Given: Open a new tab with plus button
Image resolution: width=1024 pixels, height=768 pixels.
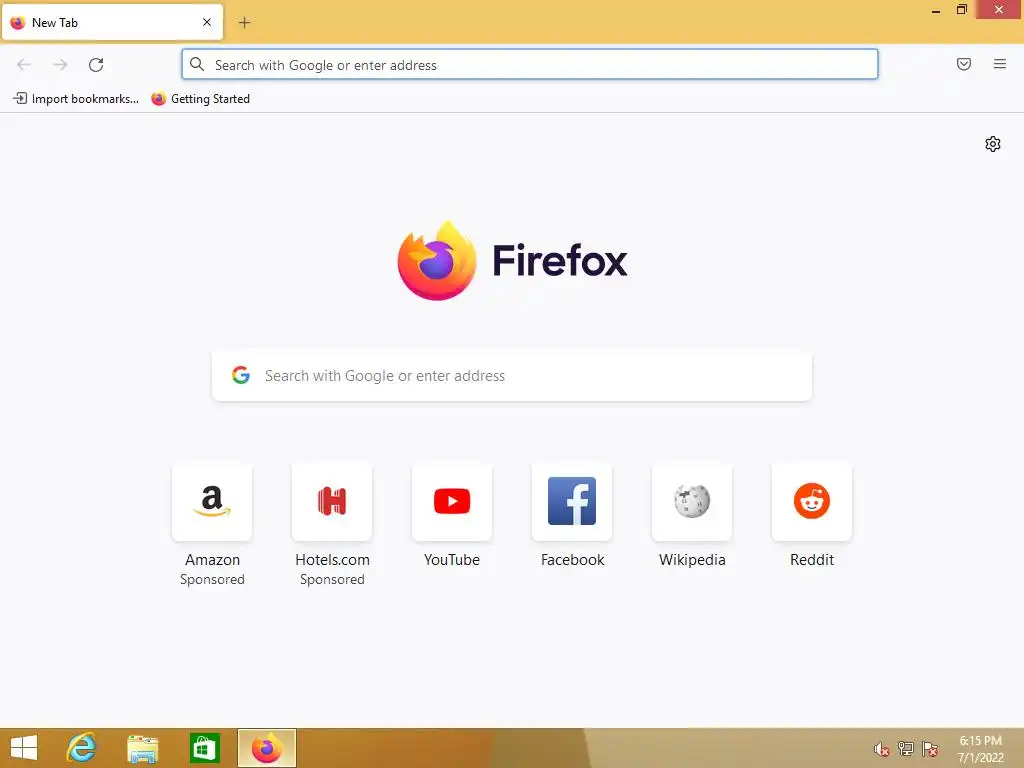Looking at the screenshot, I should [x=244, y=23].
